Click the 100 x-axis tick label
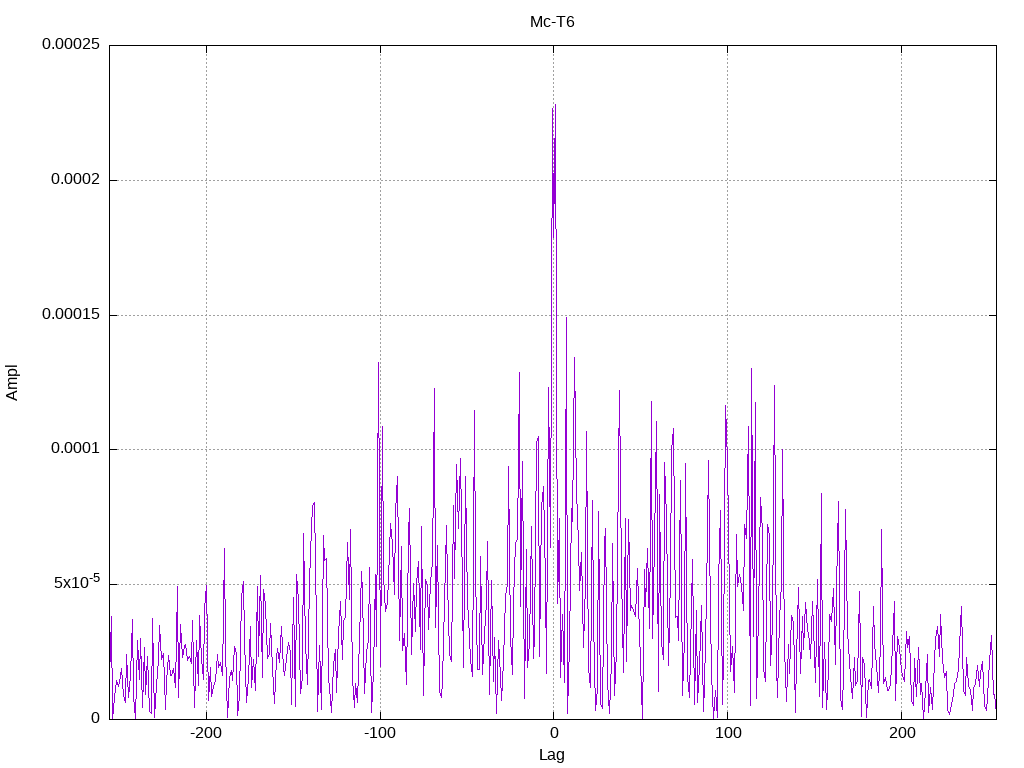1024x768 pixels. tap(728, 733)
